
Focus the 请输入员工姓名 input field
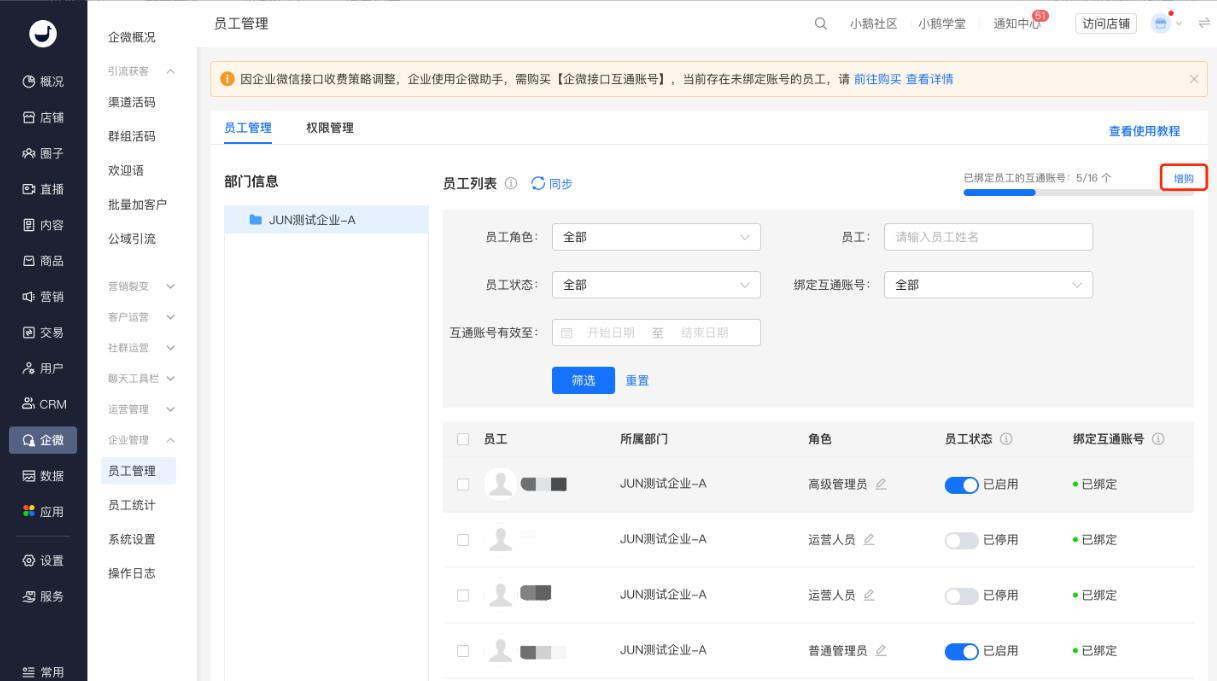[x=988, y=237]
